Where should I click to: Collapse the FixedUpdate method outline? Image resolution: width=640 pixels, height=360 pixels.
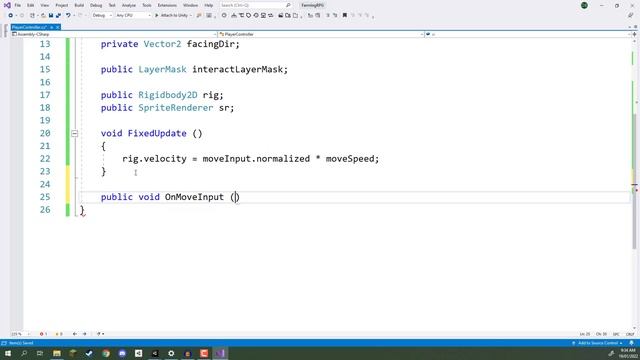(x=74, y=133)
